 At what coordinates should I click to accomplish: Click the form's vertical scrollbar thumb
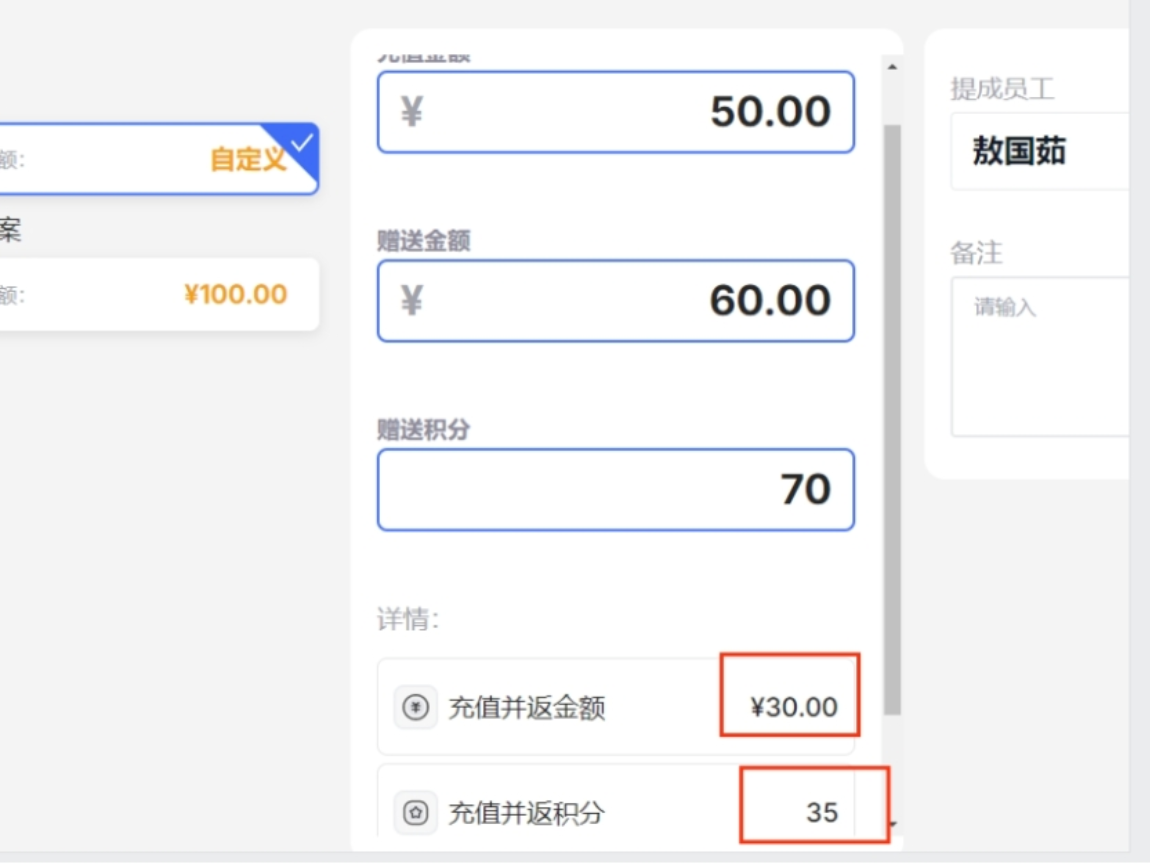click(x=891, y=420)
